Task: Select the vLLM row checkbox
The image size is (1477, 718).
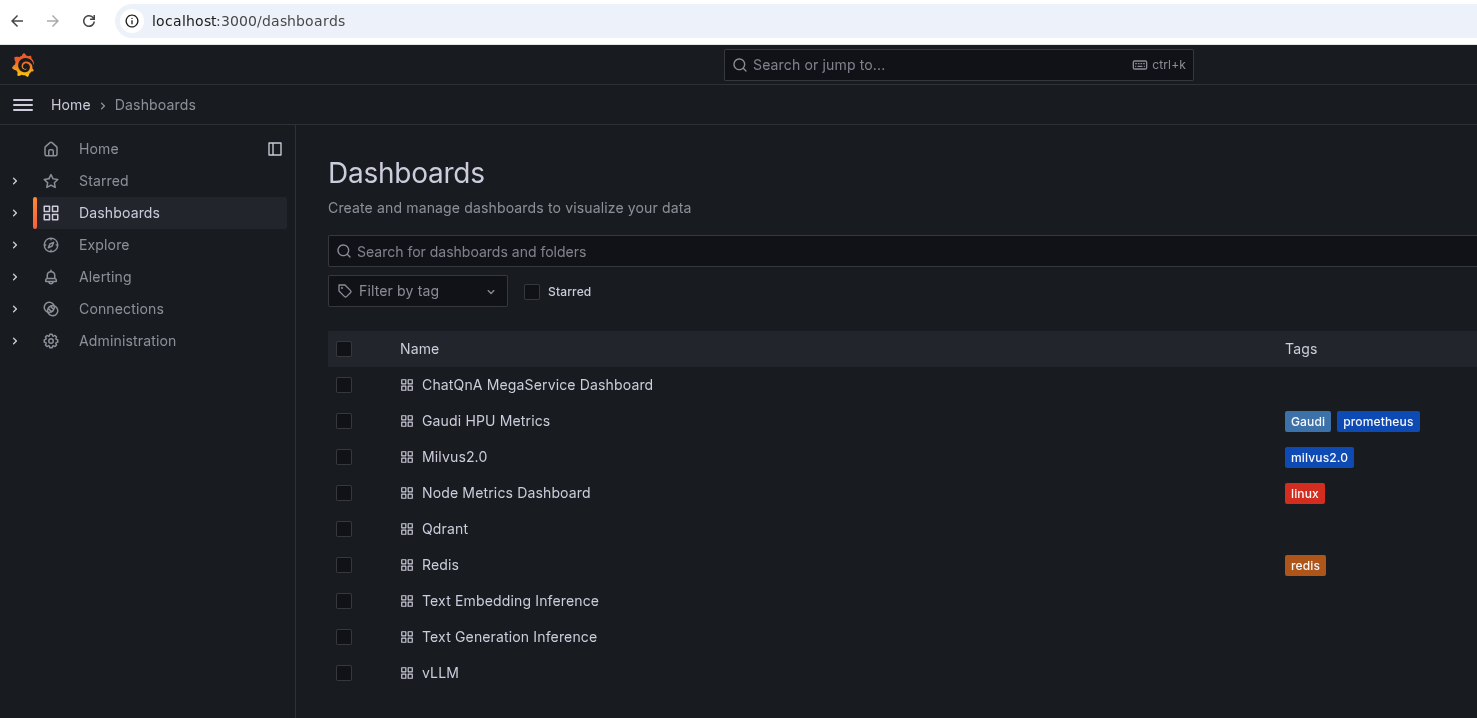Action: click(344, 673)
